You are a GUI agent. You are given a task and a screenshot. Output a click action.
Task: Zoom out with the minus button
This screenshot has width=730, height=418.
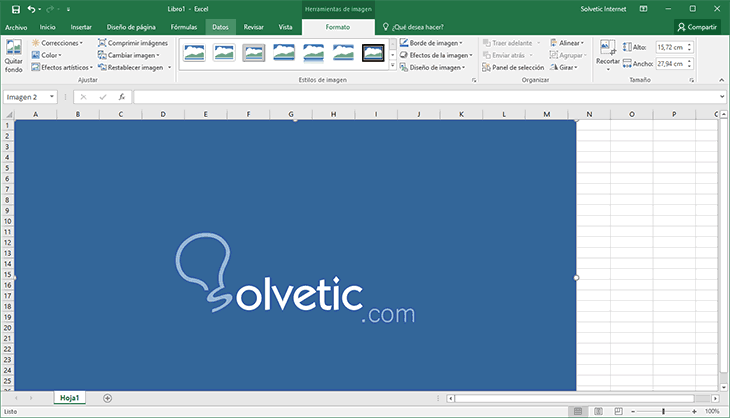633,411
